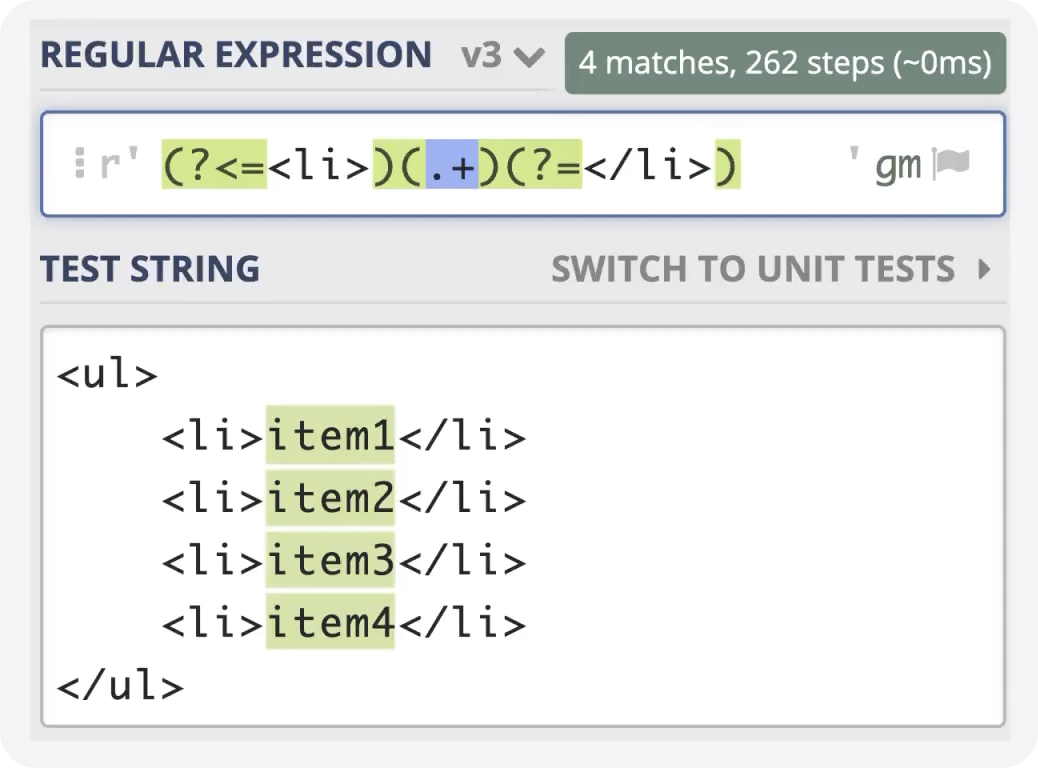The height and width of the screenshot is (768, 1038).
Task: Click the TEST STRING section heading
Action: point(150,269)
